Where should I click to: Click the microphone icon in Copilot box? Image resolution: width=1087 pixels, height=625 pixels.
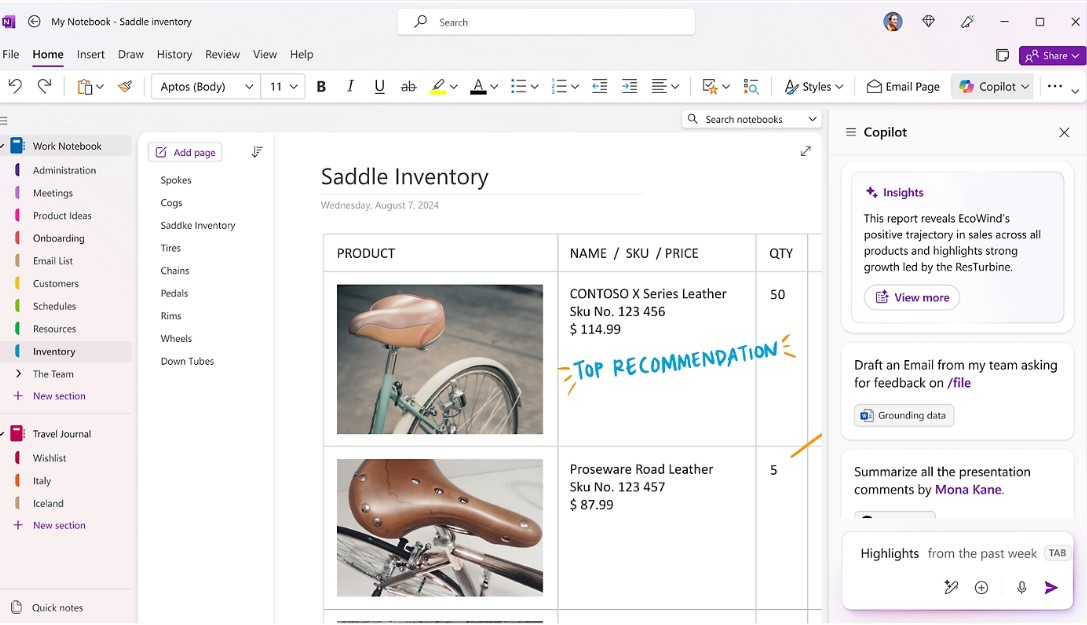pyautogui.click(x=1021, y=588)
